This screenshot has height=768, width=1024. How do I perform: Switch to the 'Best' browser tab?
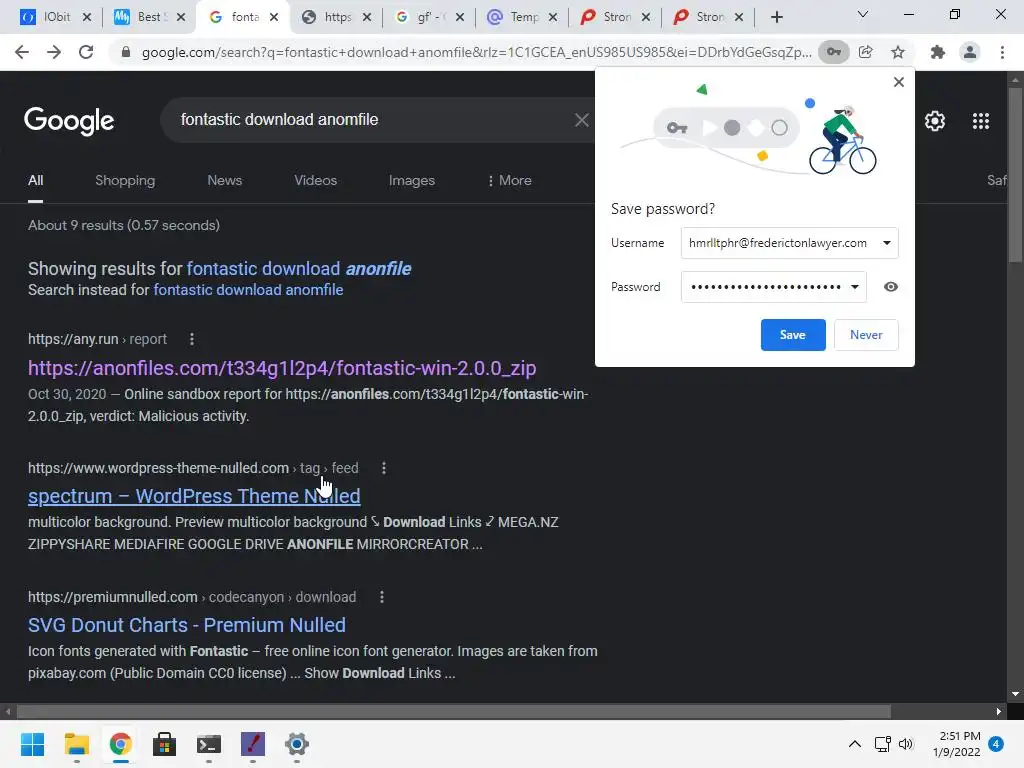pos(140,17)
